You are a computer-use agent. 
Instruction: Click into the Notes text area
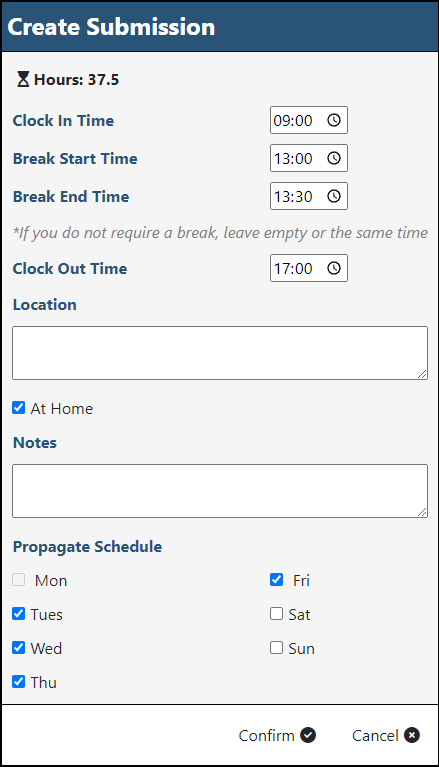220,491
